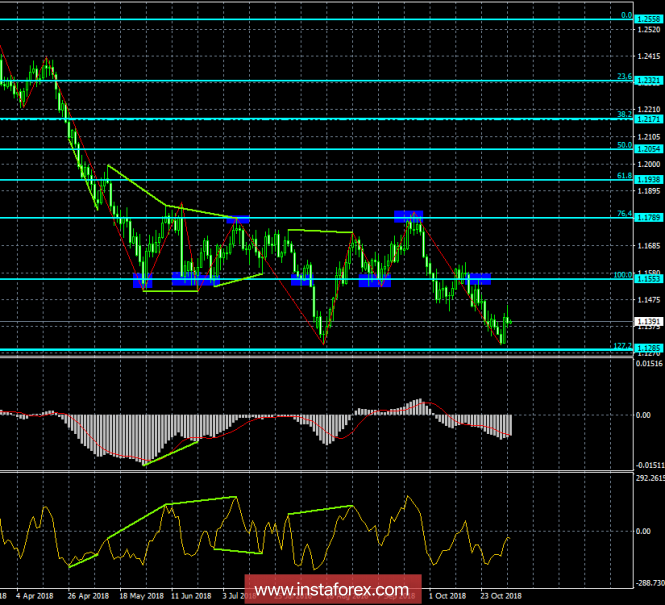Select the 76.4 Fibonacci line label 1.1789
Viewport: 665px width, 605px height.
646,217
